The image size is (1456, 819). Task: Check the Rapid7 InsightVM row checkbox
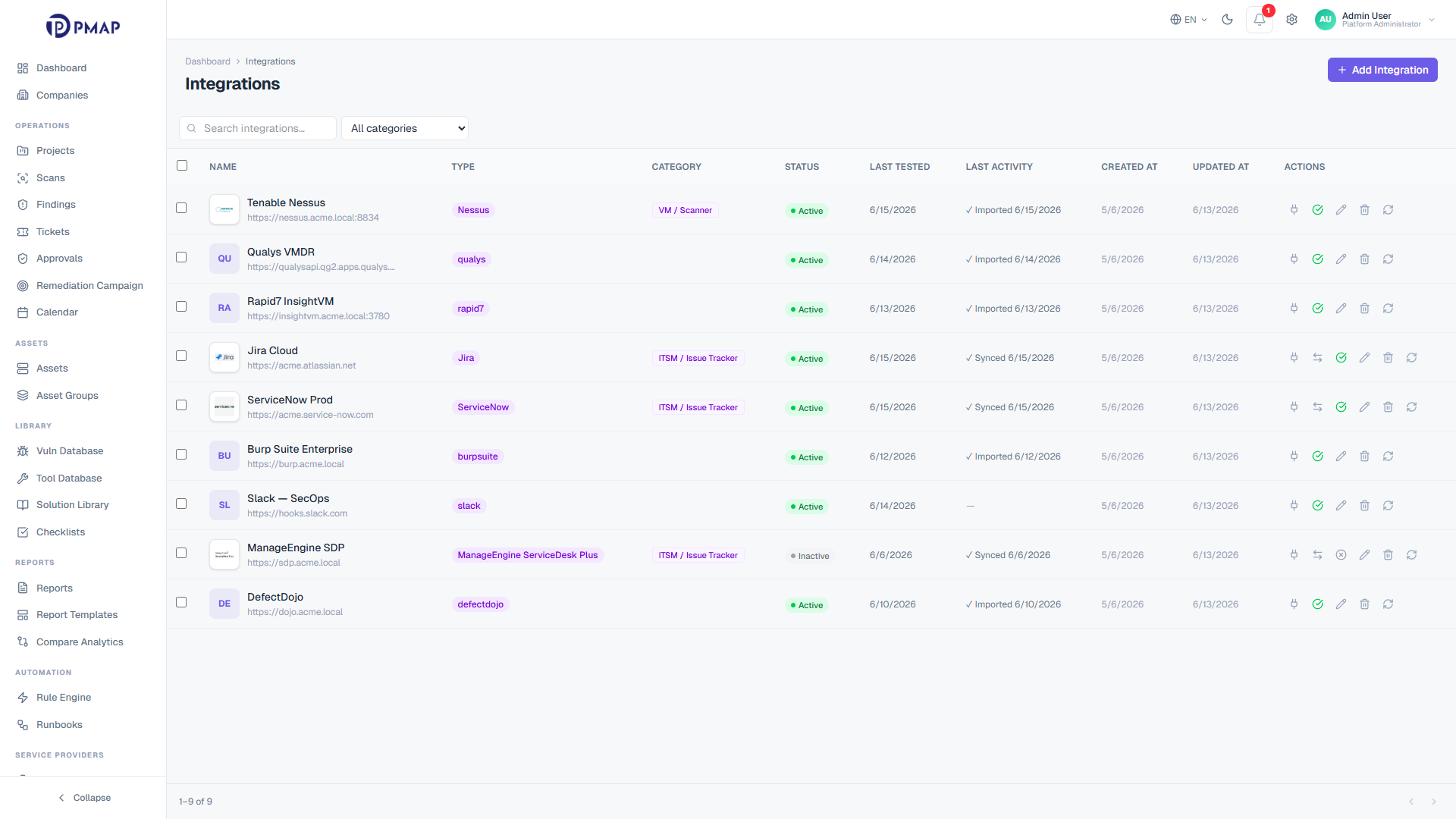coord(181,306)
